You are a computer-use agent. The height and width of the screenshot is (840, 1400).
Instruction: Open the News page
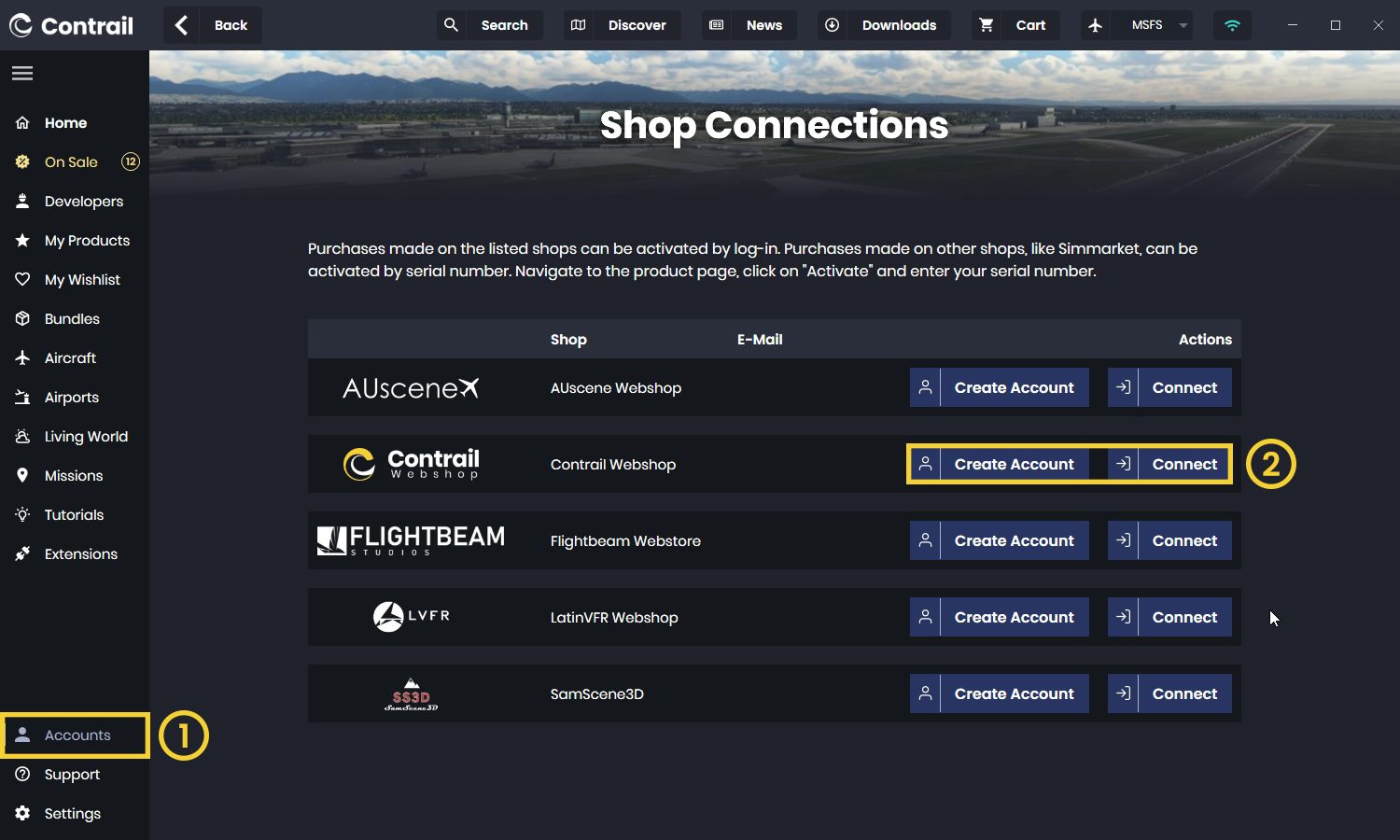[749, 25]
